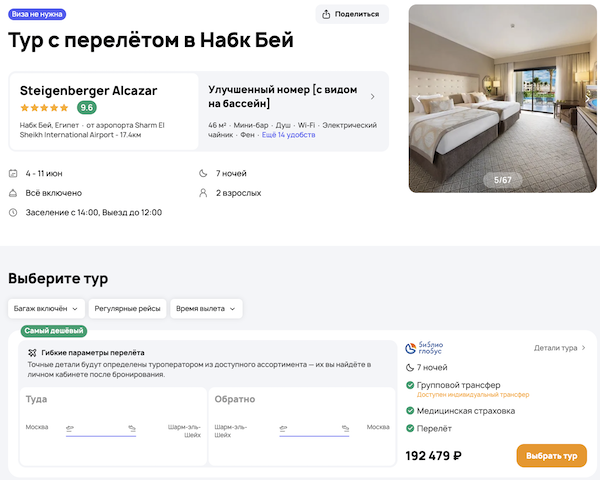Show more amenities via Ещё 14 удобств
This screenshot has height=480, width=600.
(x=288, y=135)
